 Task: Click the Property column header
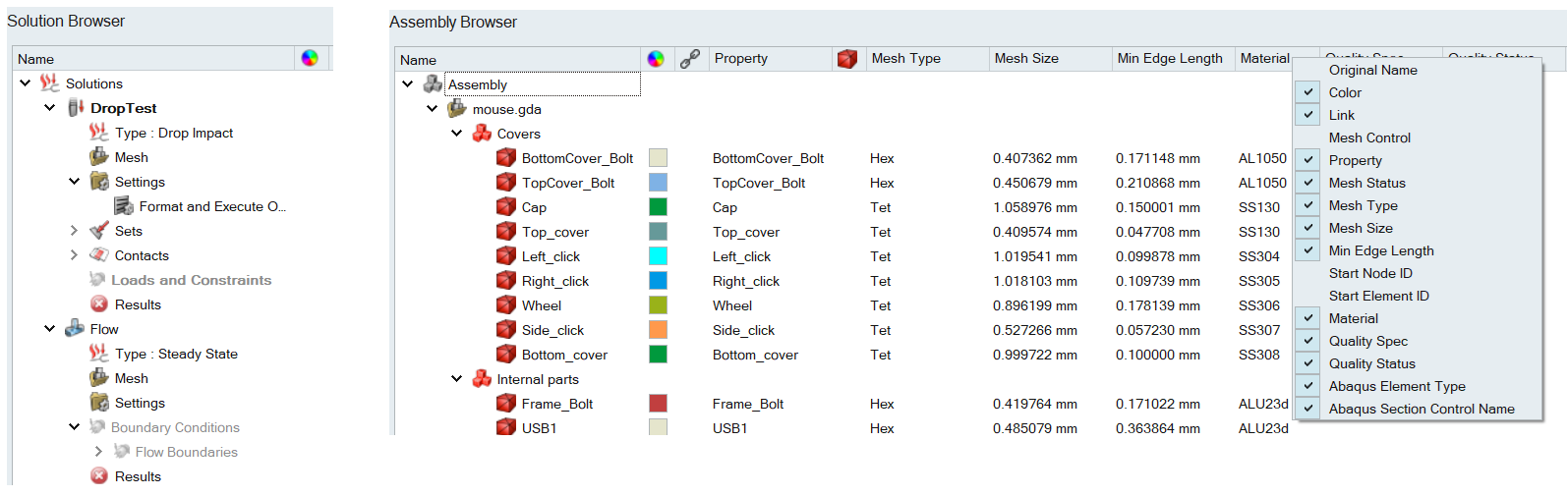pos(741,59)
